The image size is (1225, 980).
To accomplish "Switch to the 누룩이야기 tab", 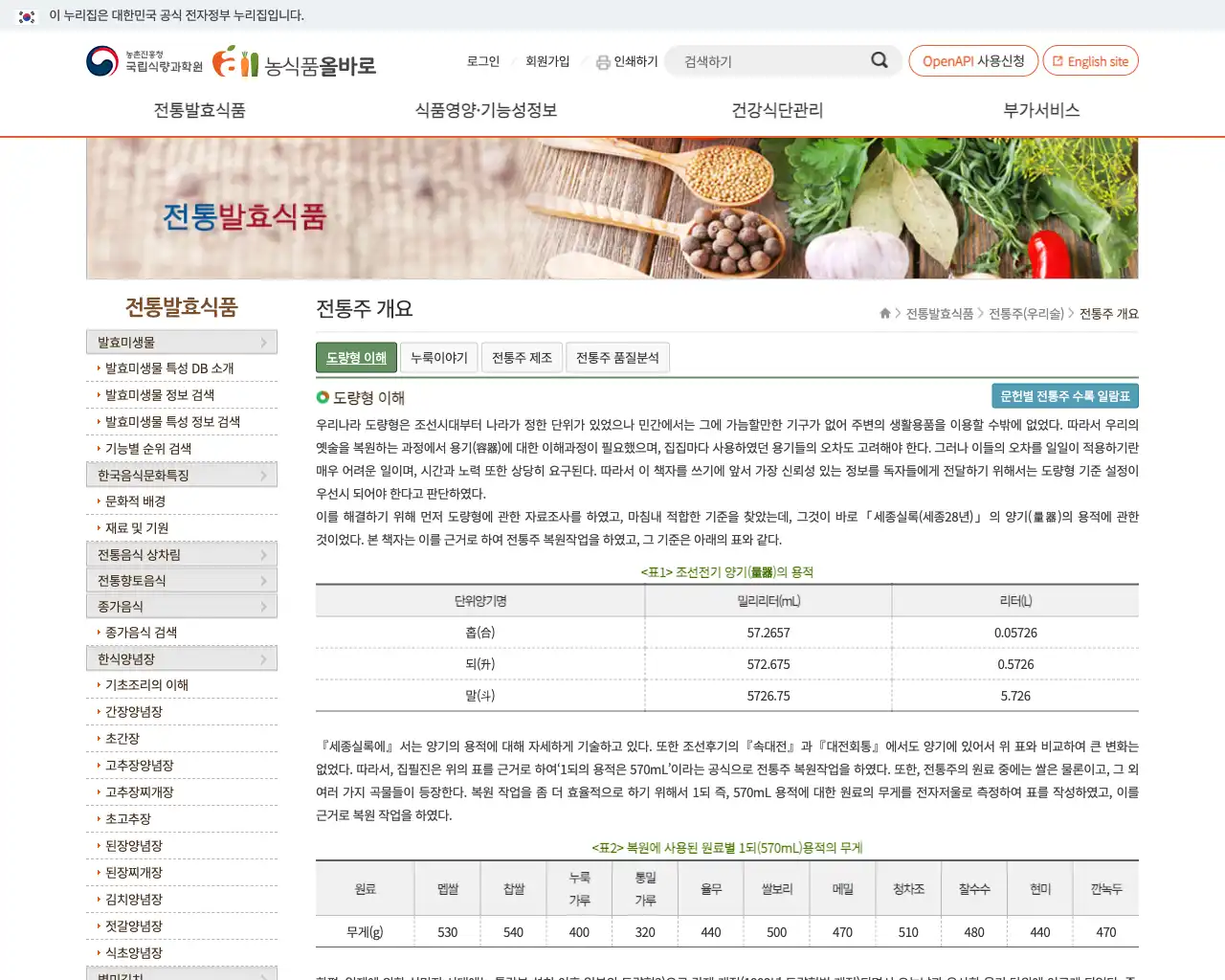I will coord(438,357).
